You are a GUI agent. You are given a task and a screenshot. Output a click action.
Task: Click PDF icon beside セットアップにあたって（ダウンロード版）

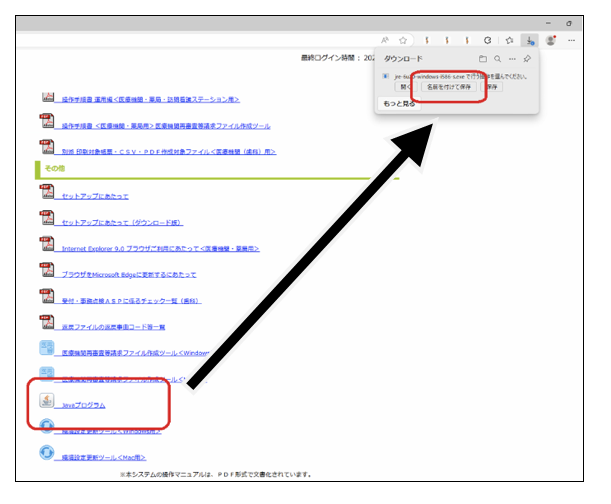point(47,218)
